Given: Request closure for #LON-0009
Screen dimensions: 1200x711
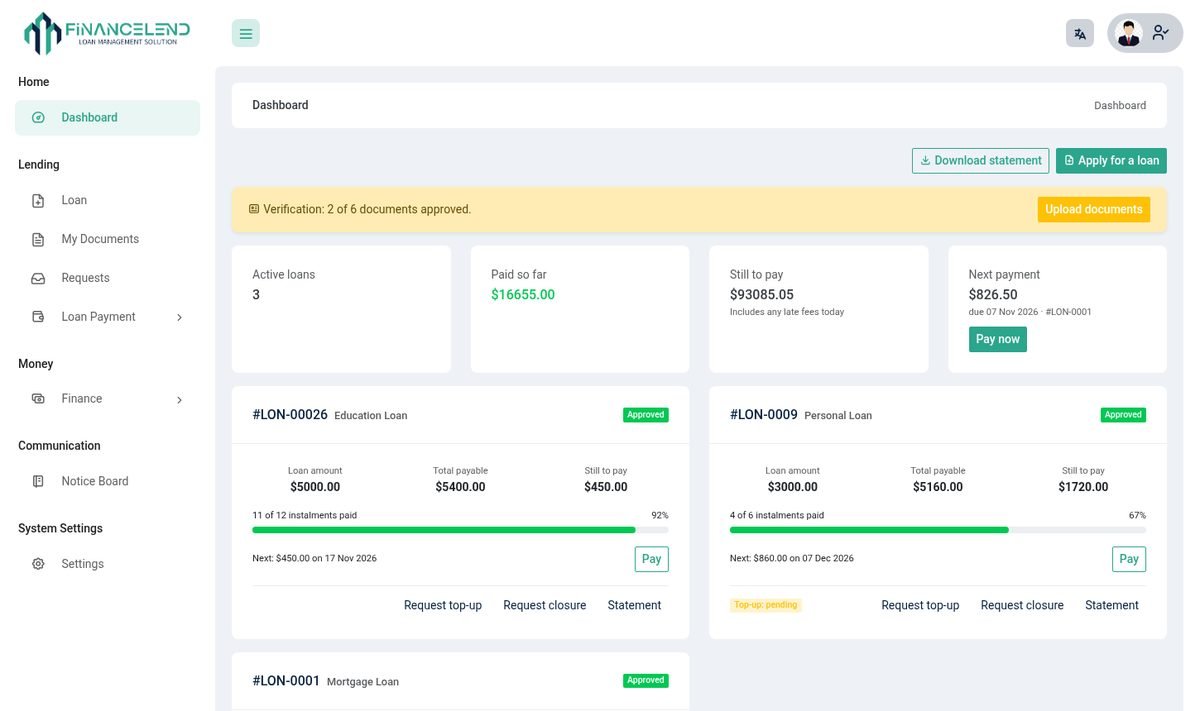Looking at the screenshot, I should pyautogui.click(x=1022, y=605).
